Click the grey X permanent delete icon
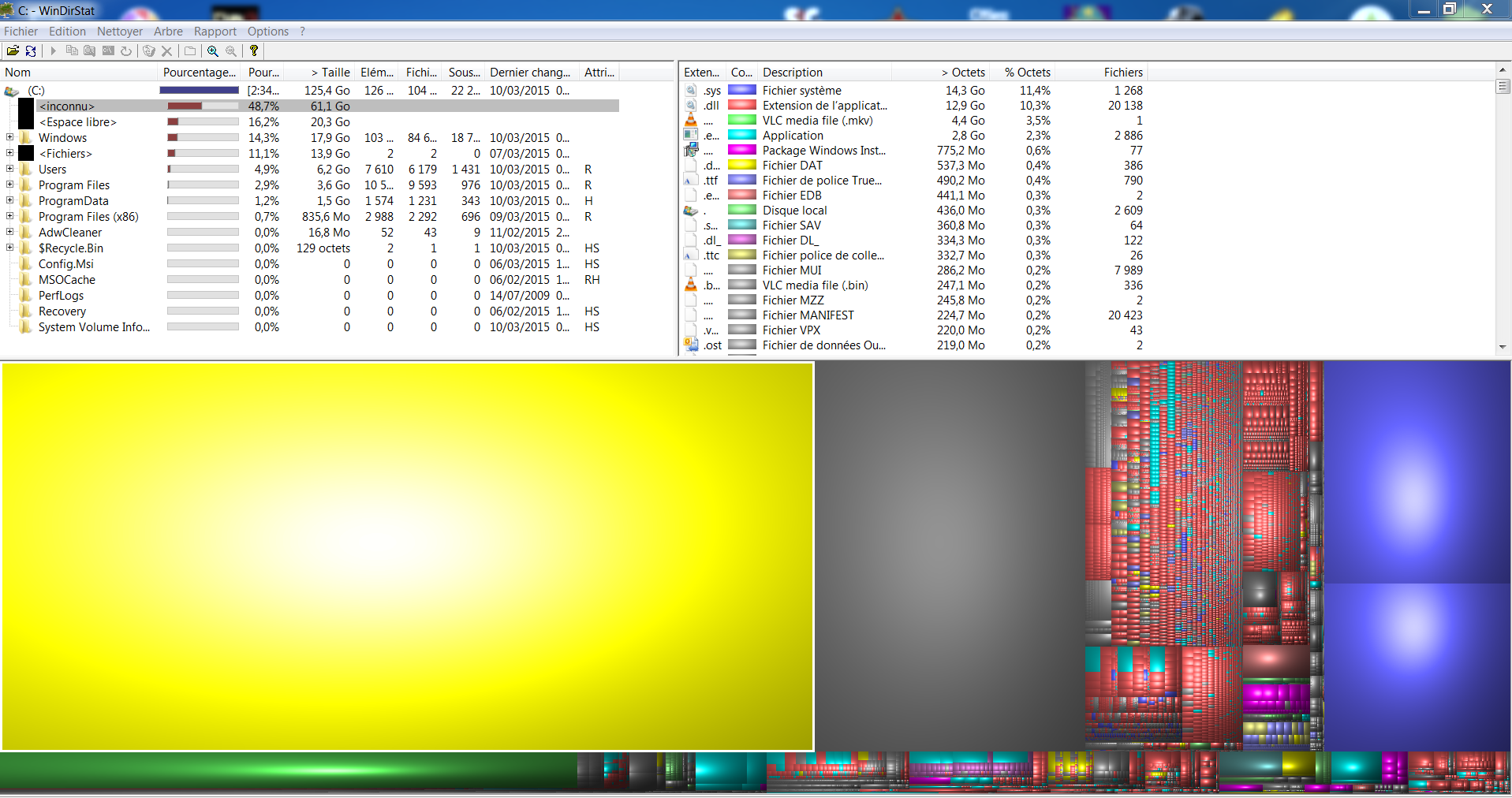Screen dimensions: 1512x798 click(x=166, y=50)
